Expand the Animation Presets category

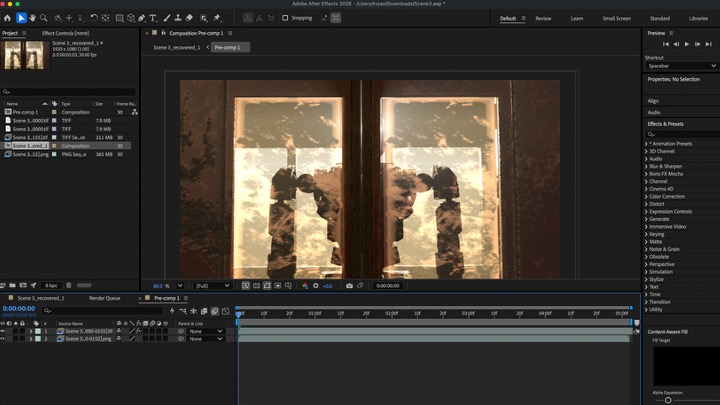646,144
